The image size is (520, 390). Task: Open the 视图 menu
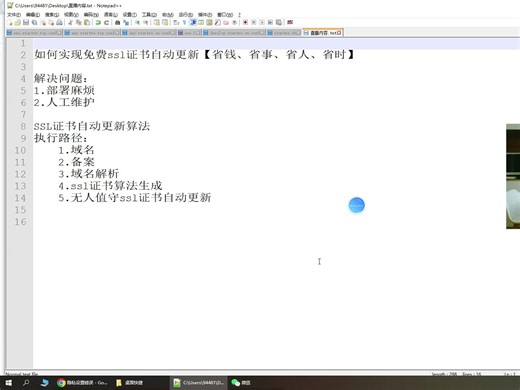[x=71, y=15]
